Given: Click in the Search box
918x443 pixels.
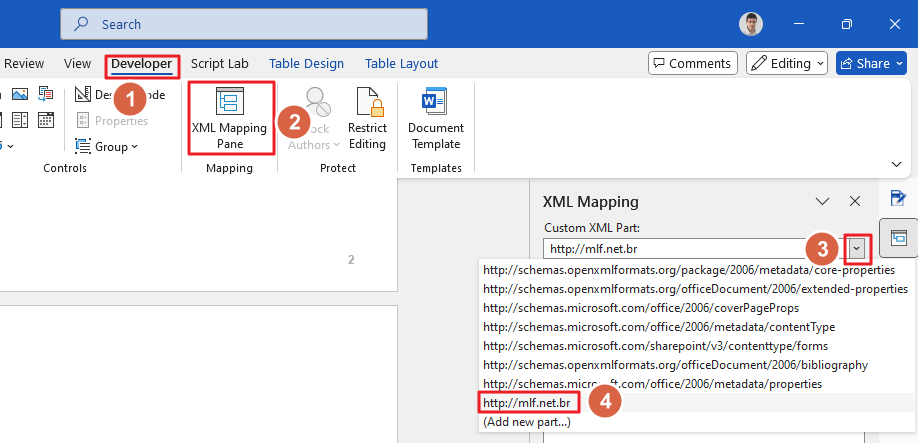Looking at the screenshot, I should (244, 24).
